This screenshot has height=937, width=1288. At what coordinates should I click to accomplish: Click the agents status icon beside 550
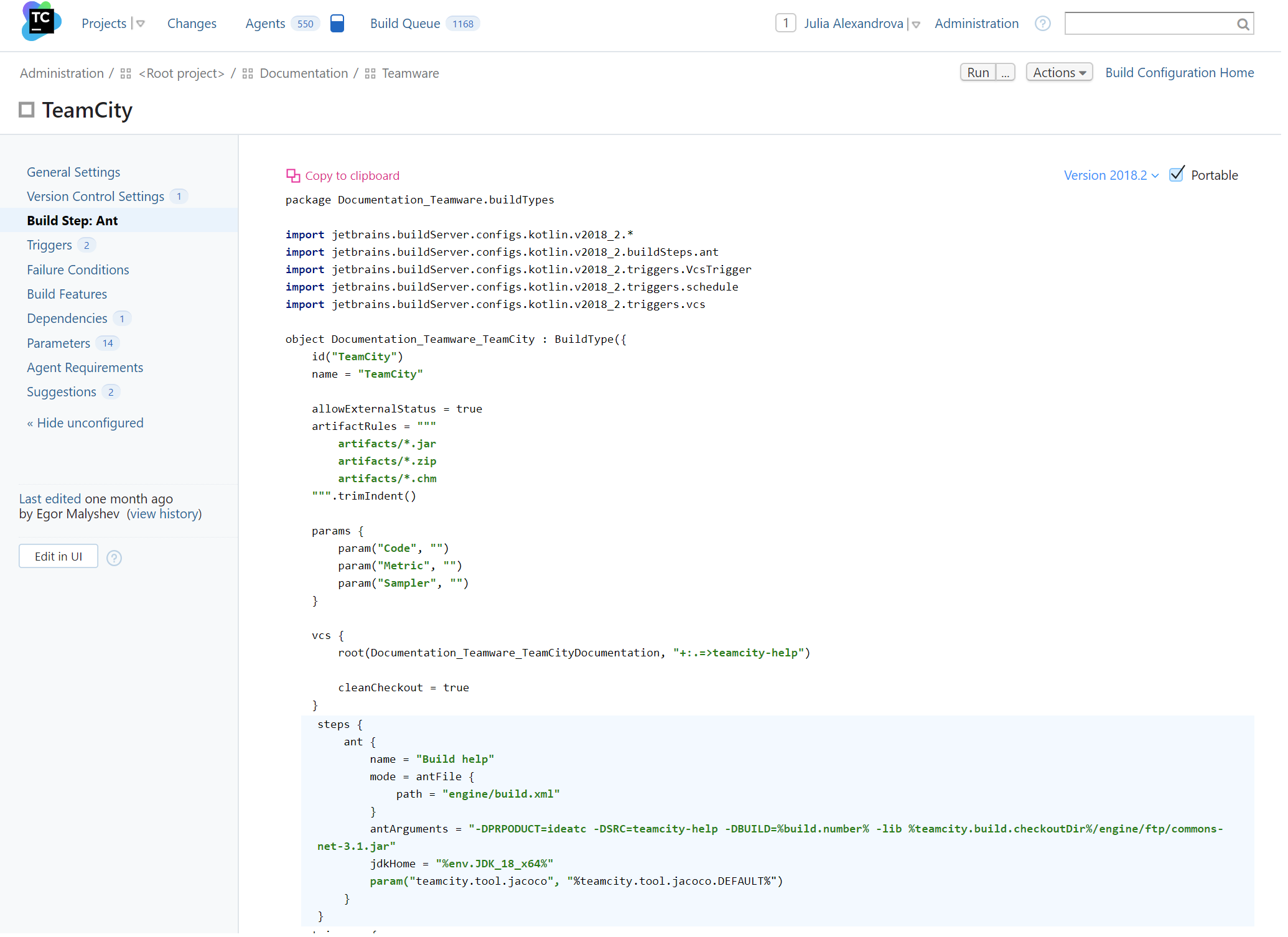(338, 24)
